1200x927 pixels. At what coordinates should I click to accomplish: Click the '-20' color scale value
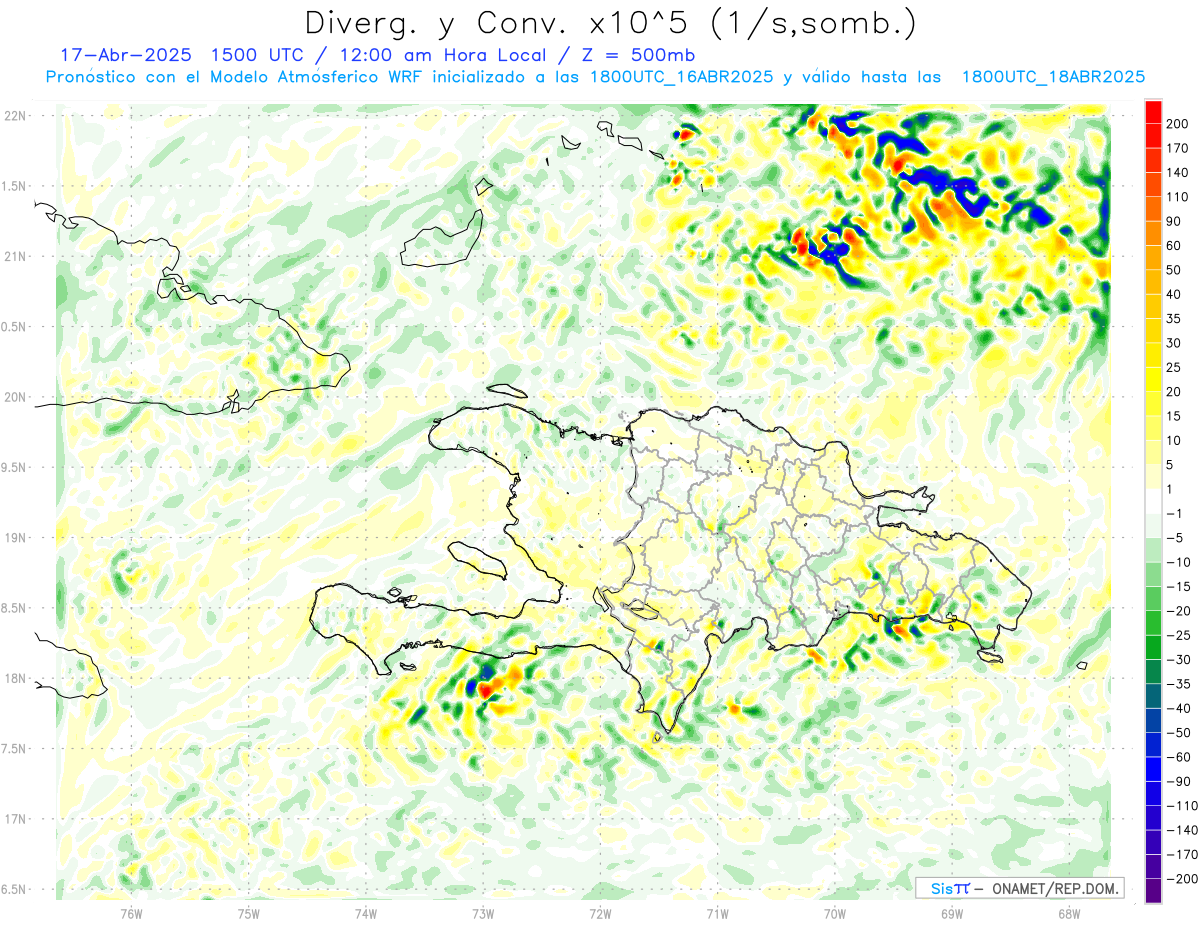(1180, 611)
